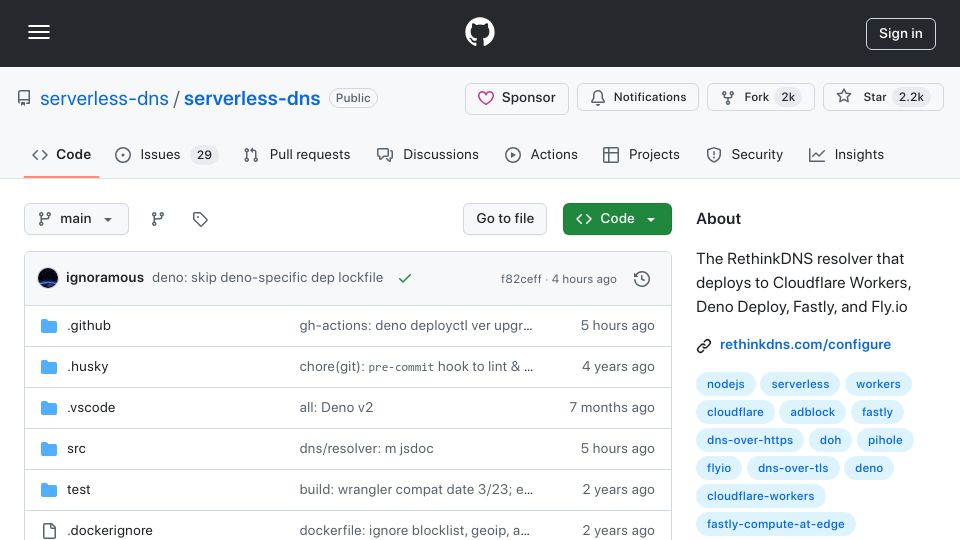Viewport: 960px width, 540px height.
Task: Open the 'dns/resolver: m jsdoc' commit message
Action: pyautogui.click(x=366, y=449)
